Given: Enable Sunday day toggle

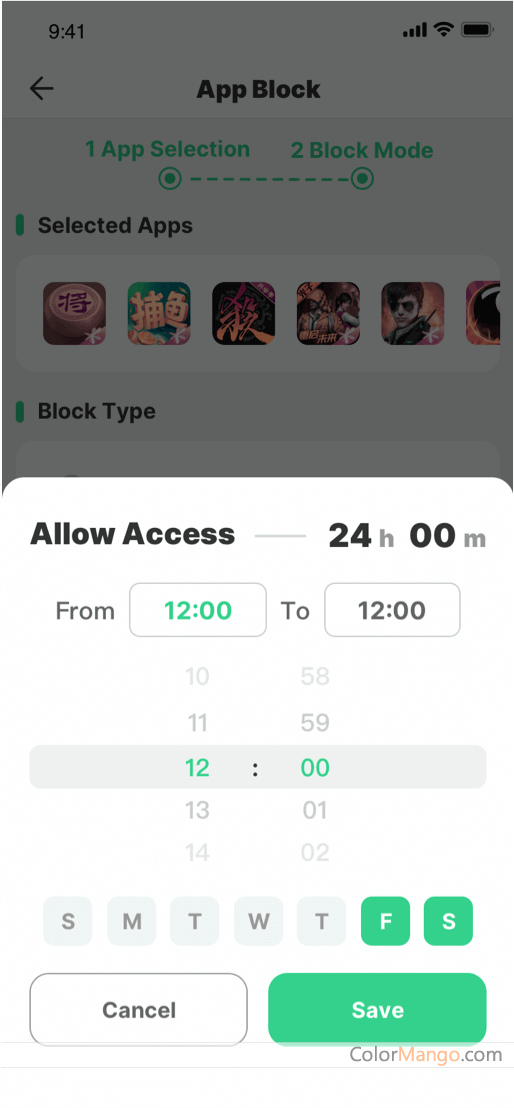Looking at the screenshot, I should (x=68, y=921).
